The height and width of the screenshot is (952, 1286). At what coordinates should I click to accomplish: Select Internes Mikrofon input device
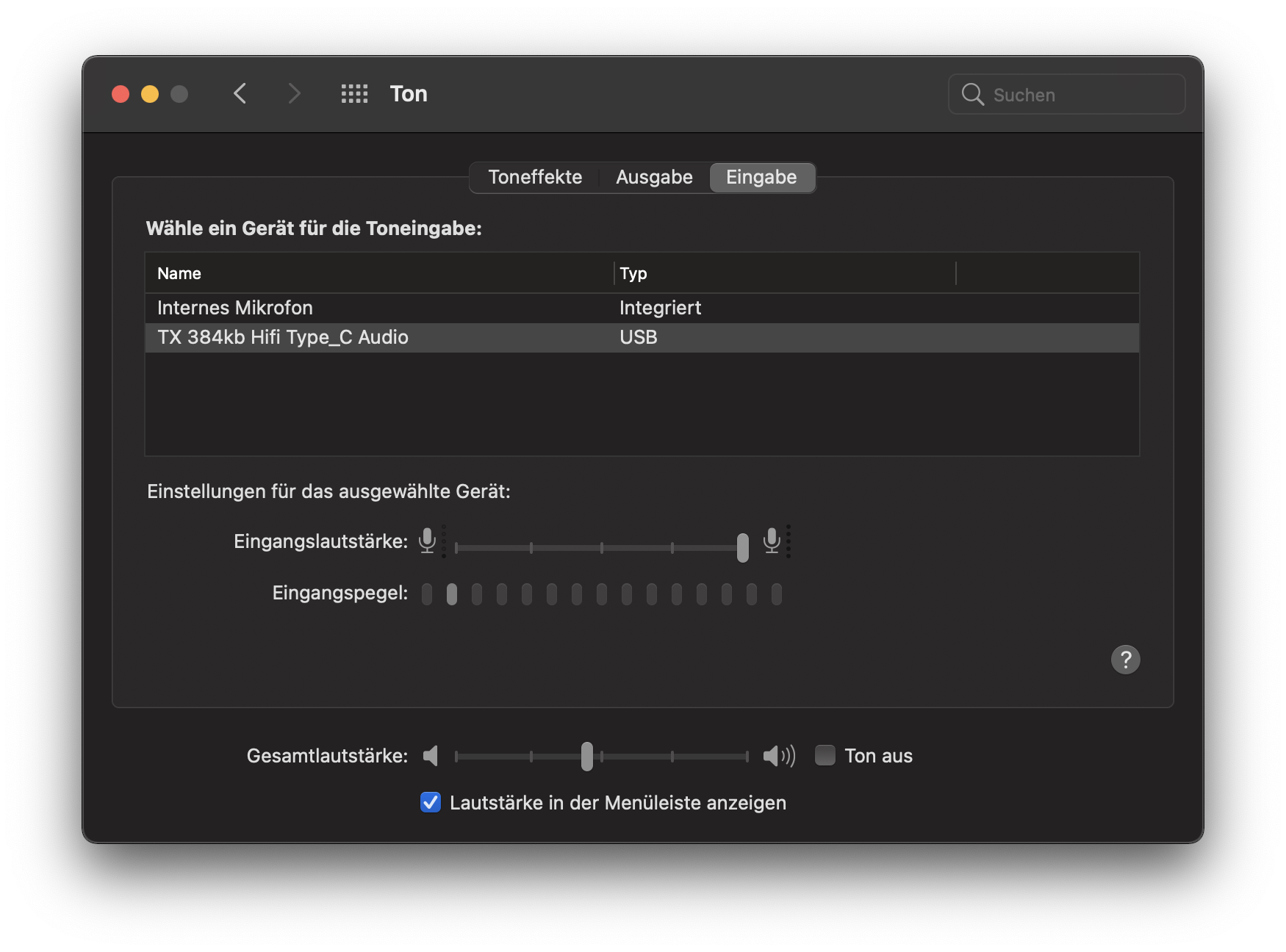click(235, 308)
